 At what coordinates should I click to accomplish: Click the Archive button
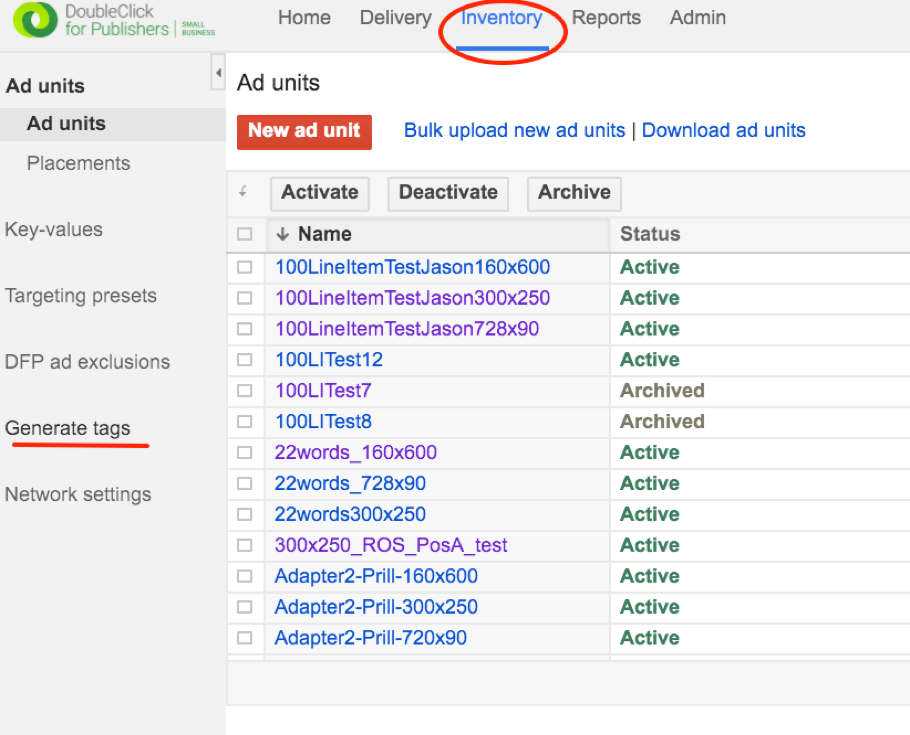574,194
